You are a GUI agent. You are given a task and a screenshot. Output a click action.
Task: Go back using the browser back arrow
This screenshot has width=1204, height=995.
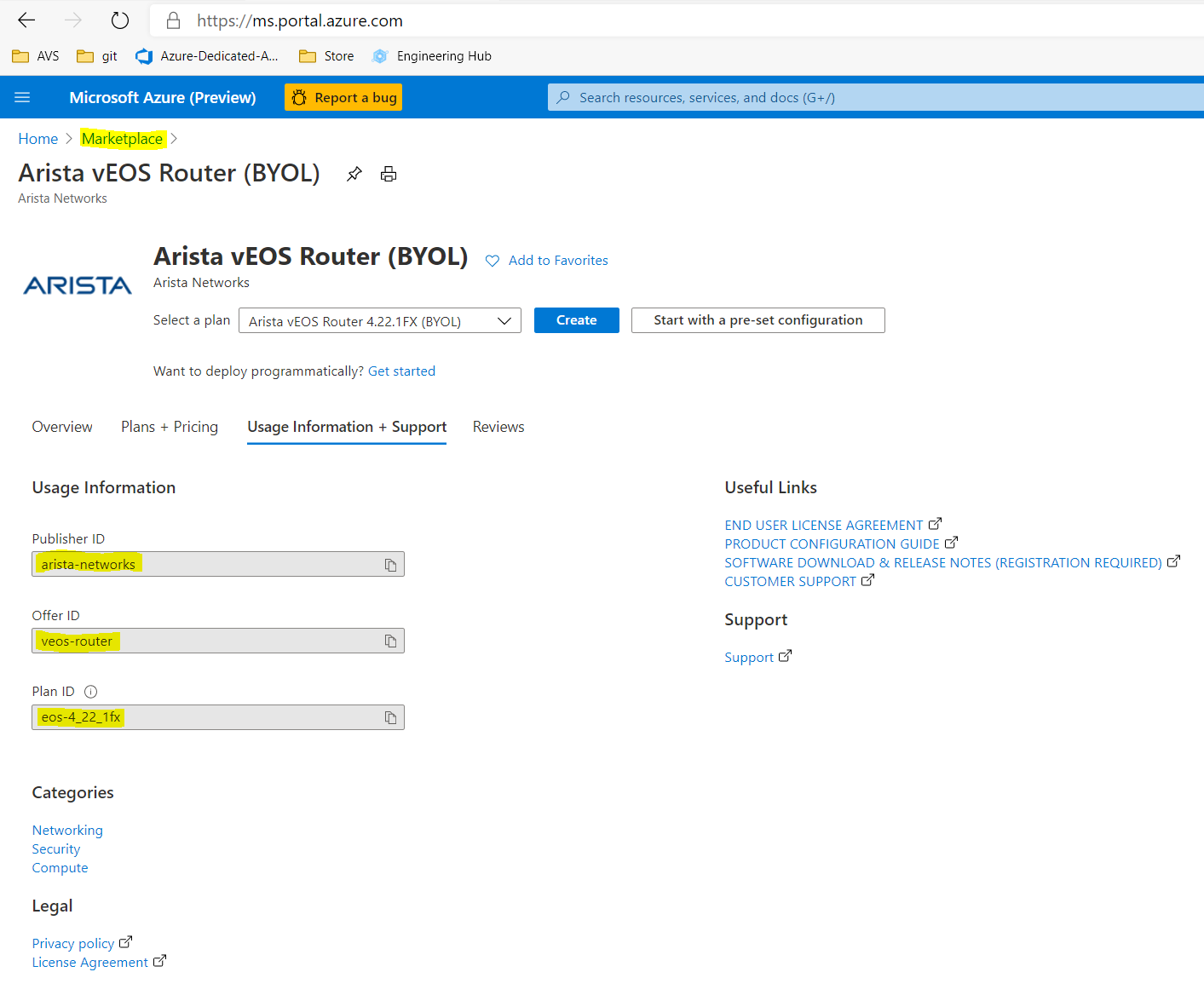[26, 20]
